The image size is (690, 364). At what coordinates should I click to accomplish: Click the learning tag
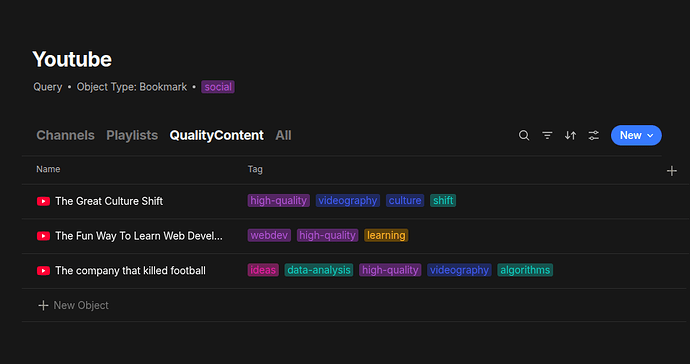pyautogui.click(x=386, y=235)
